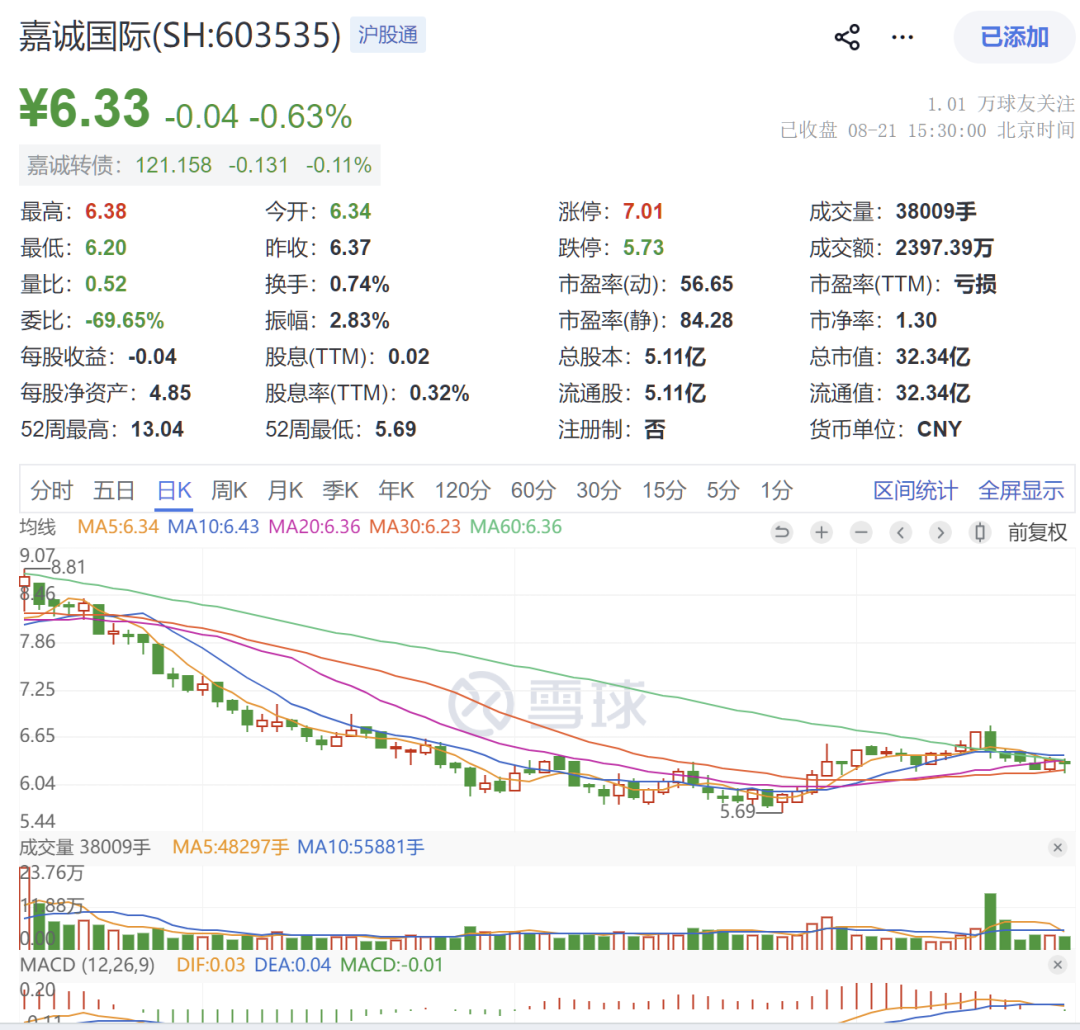Image resolution: width=1080 pixels, height=1030 pixels.
Task: Switch to 五日 chart tab
Action: [x=114, y=491]
